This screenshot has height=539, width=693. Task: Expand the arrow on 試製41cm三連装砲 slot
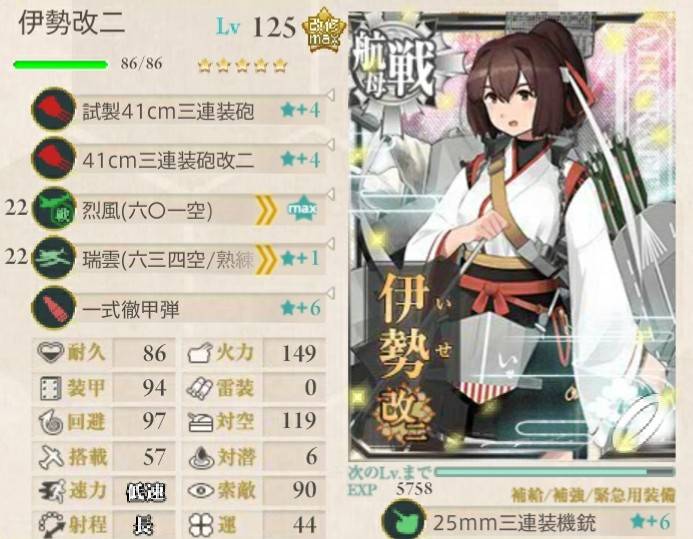330,94
